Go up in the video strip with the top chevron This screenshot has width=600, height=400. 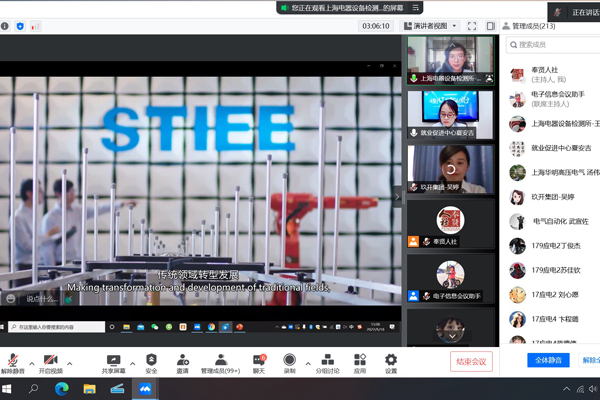452,46
